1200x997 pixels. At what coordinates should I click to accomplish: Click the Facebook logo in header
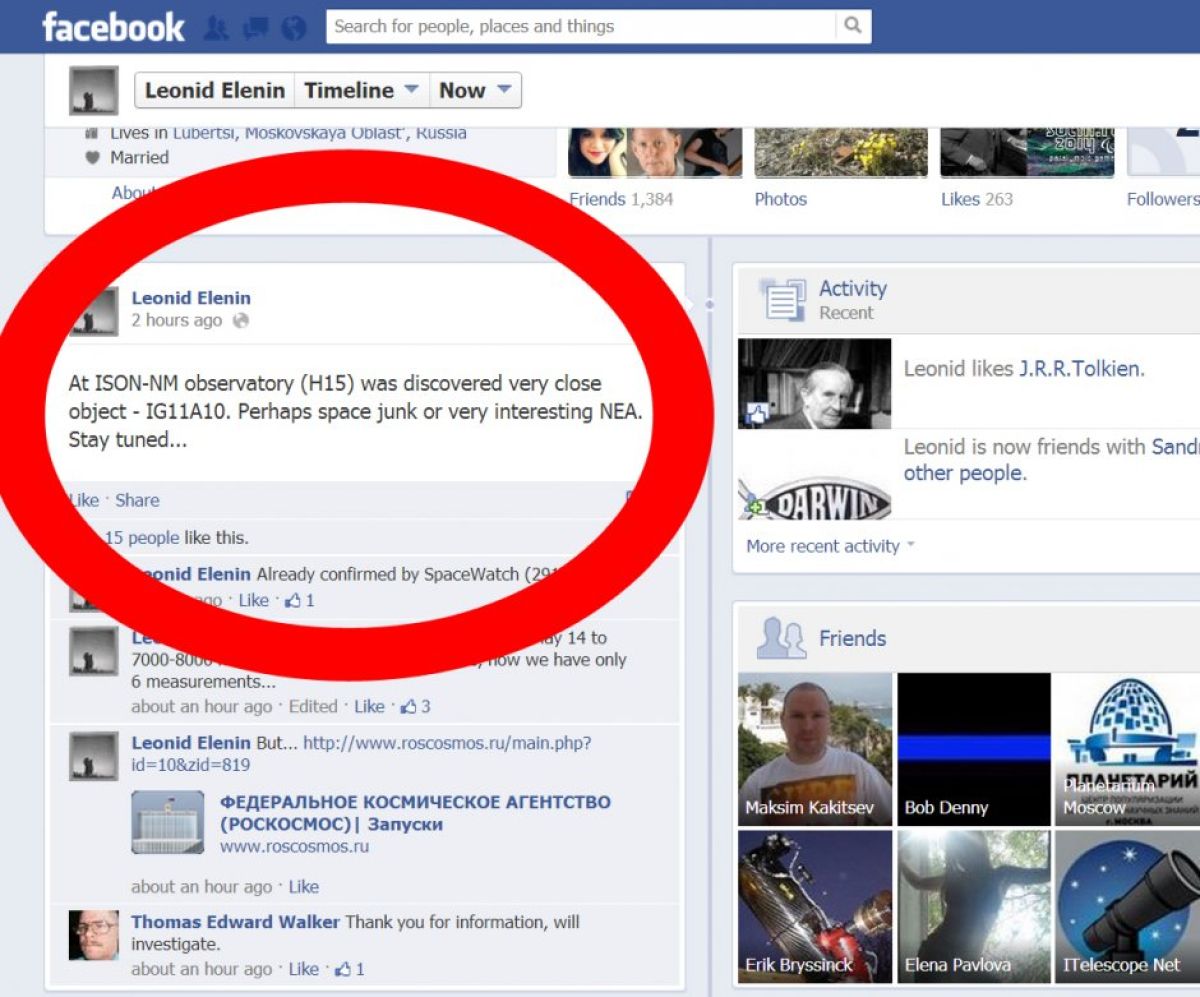113,27
